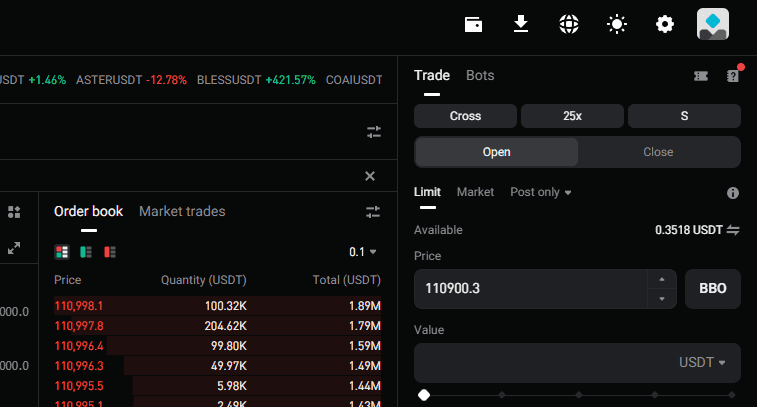This screenshot has height=407, width=757.
Task: Expand the Post only order type dropdown
Action: tap(541, 192)
